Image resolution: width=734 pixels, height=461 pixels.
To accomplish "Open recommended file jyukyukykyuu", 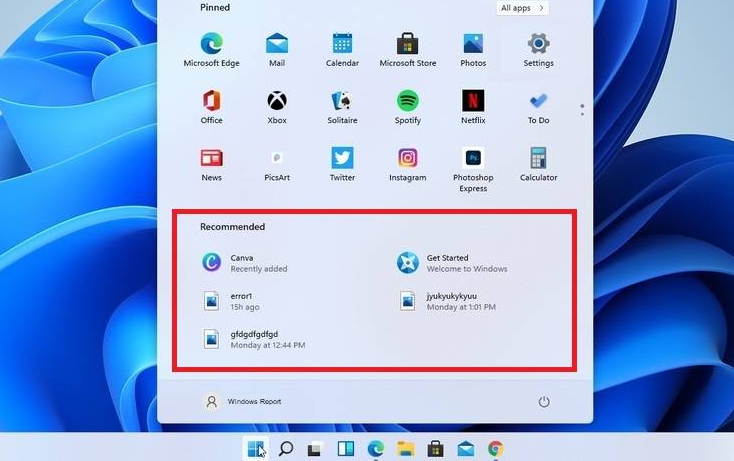I will [447, 301].
